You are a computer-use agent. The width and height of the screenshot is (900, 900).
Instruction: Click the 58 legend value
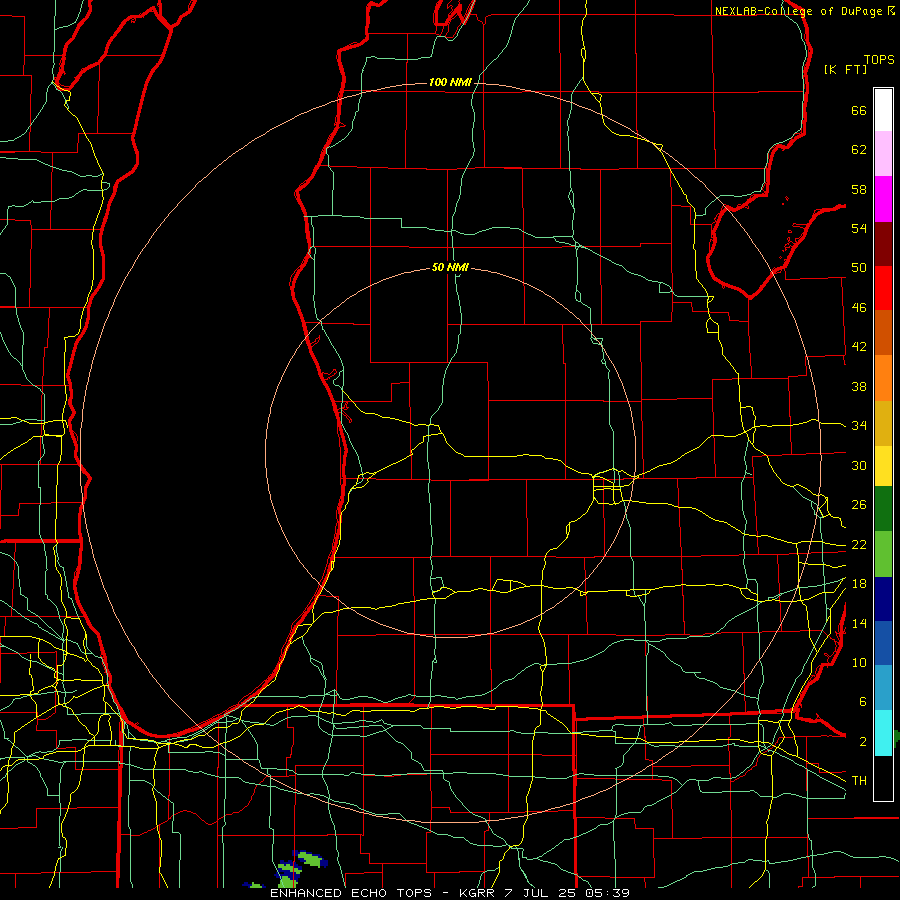click(x=859, y=189)
